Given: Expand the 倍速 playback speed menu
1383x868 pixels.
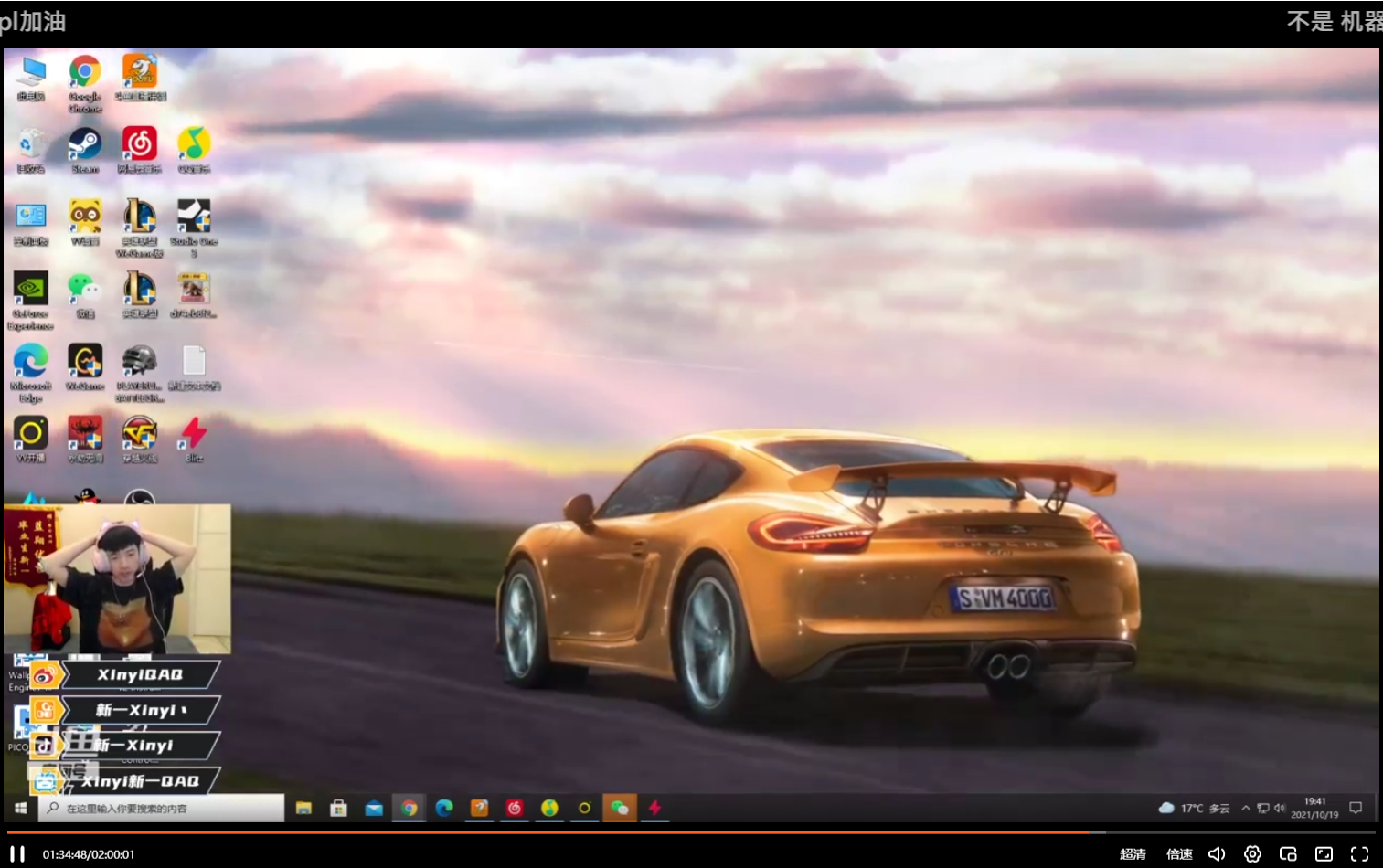Looking at the screenshot, I should [x=1179, y=853].
